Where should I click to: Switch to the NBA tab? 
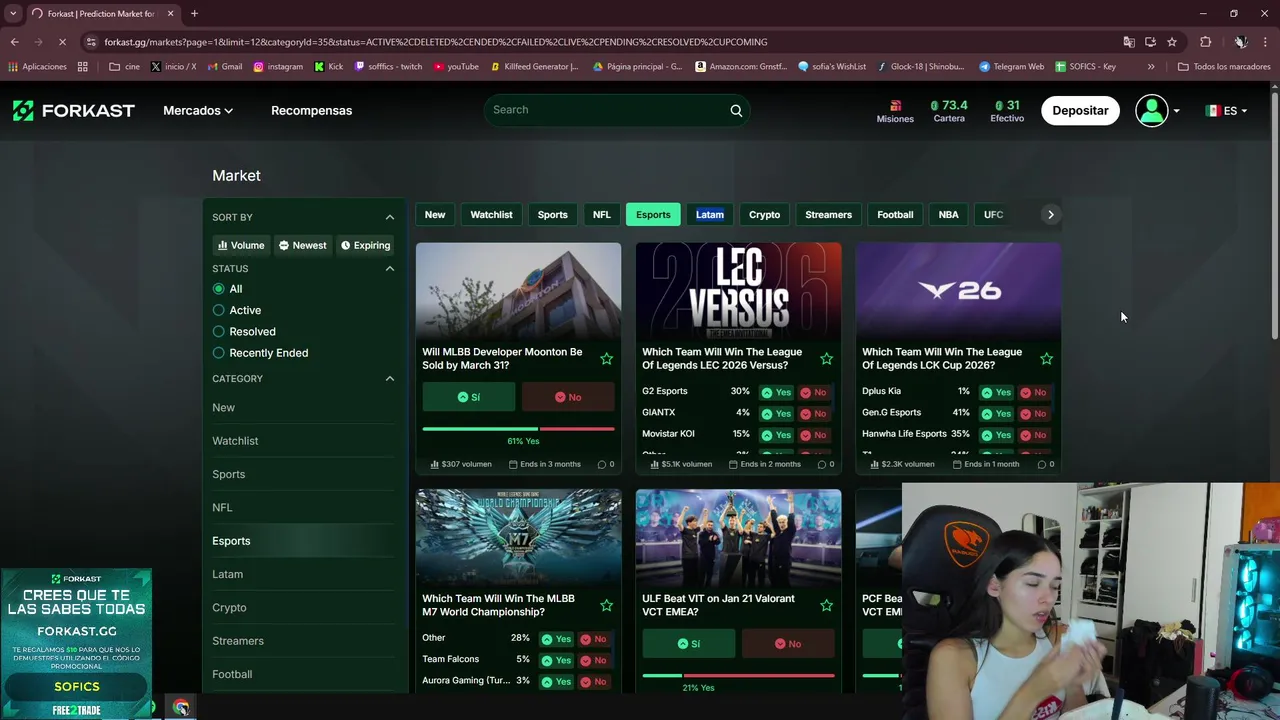948,214
